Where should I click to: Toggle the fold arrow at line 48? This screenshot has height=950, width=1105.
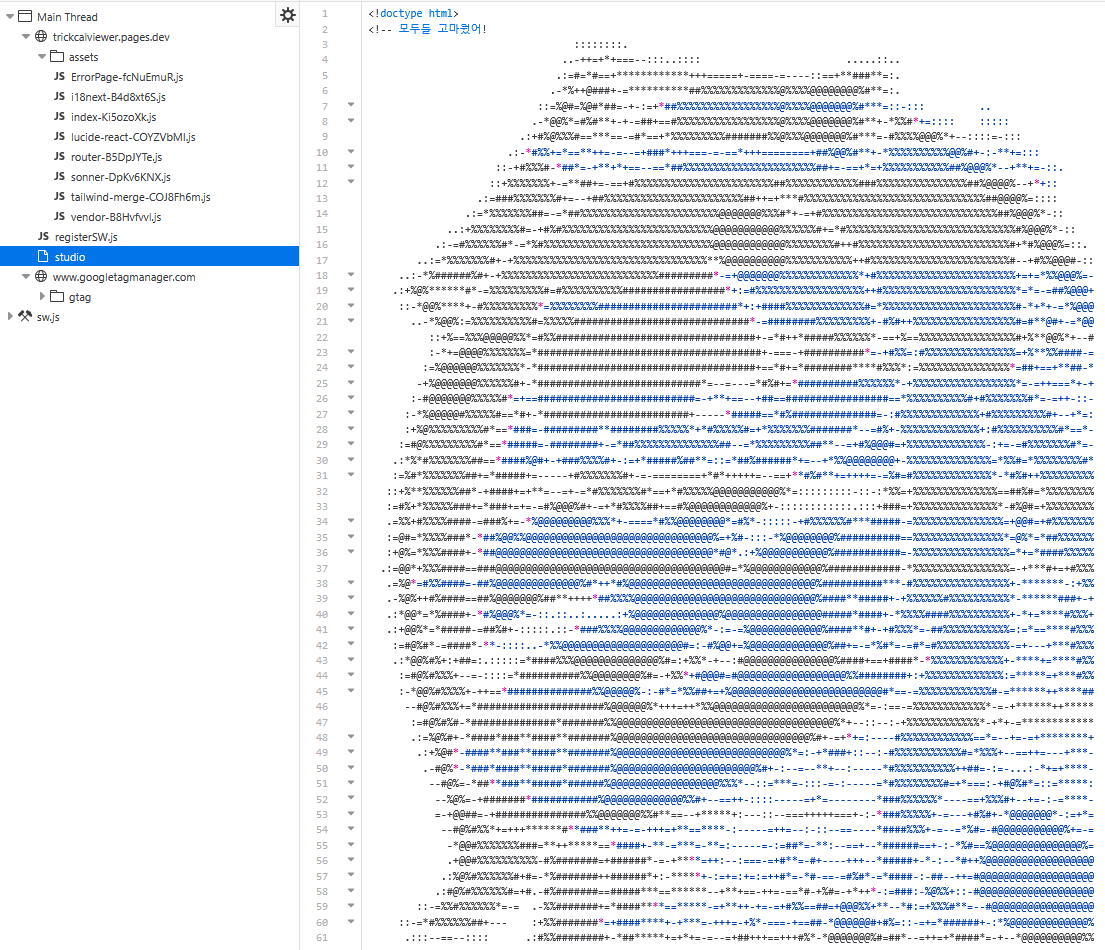(351, 736)
